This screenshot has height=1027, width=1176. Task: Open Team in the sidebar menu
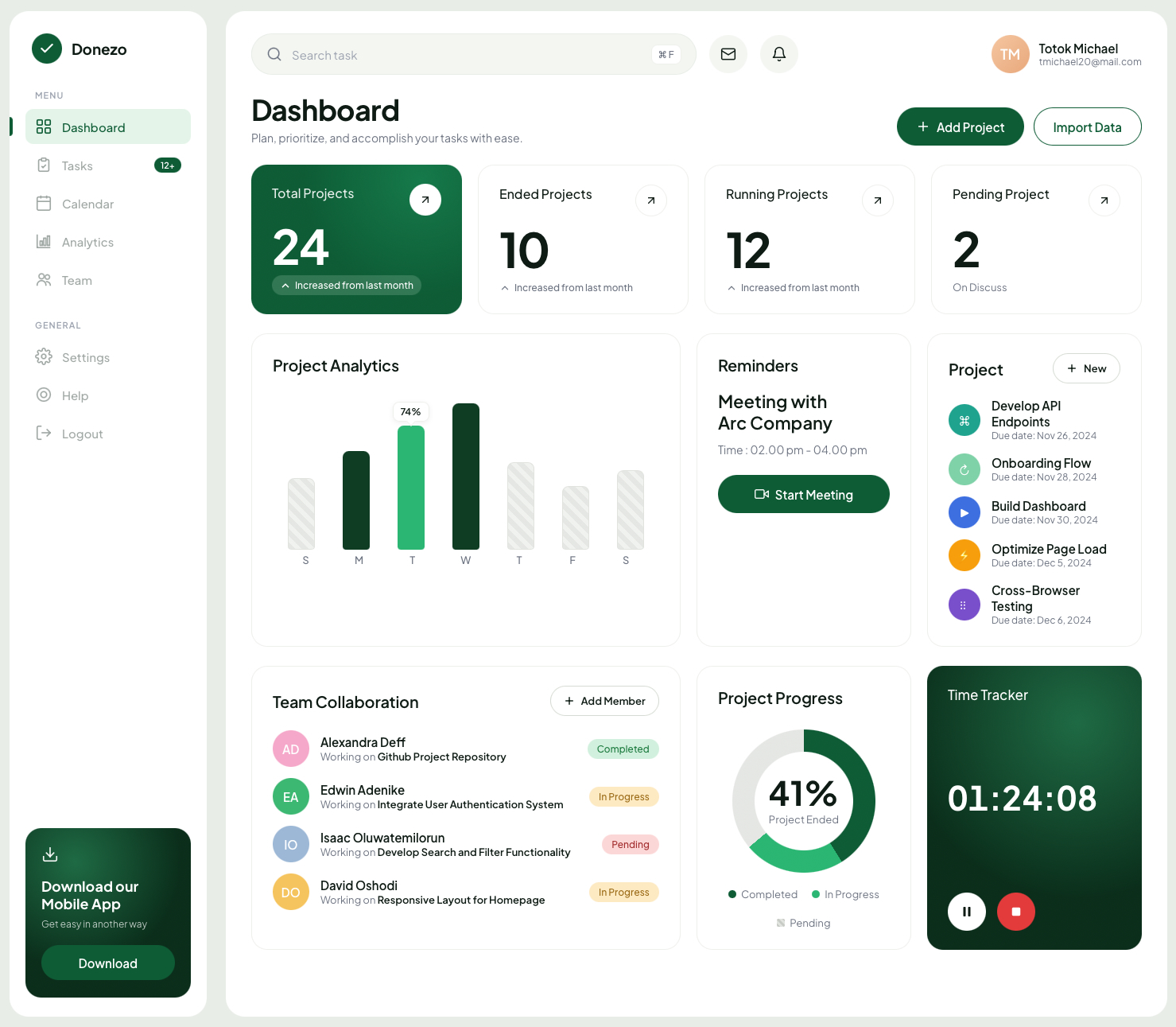(x=108, y=280)
